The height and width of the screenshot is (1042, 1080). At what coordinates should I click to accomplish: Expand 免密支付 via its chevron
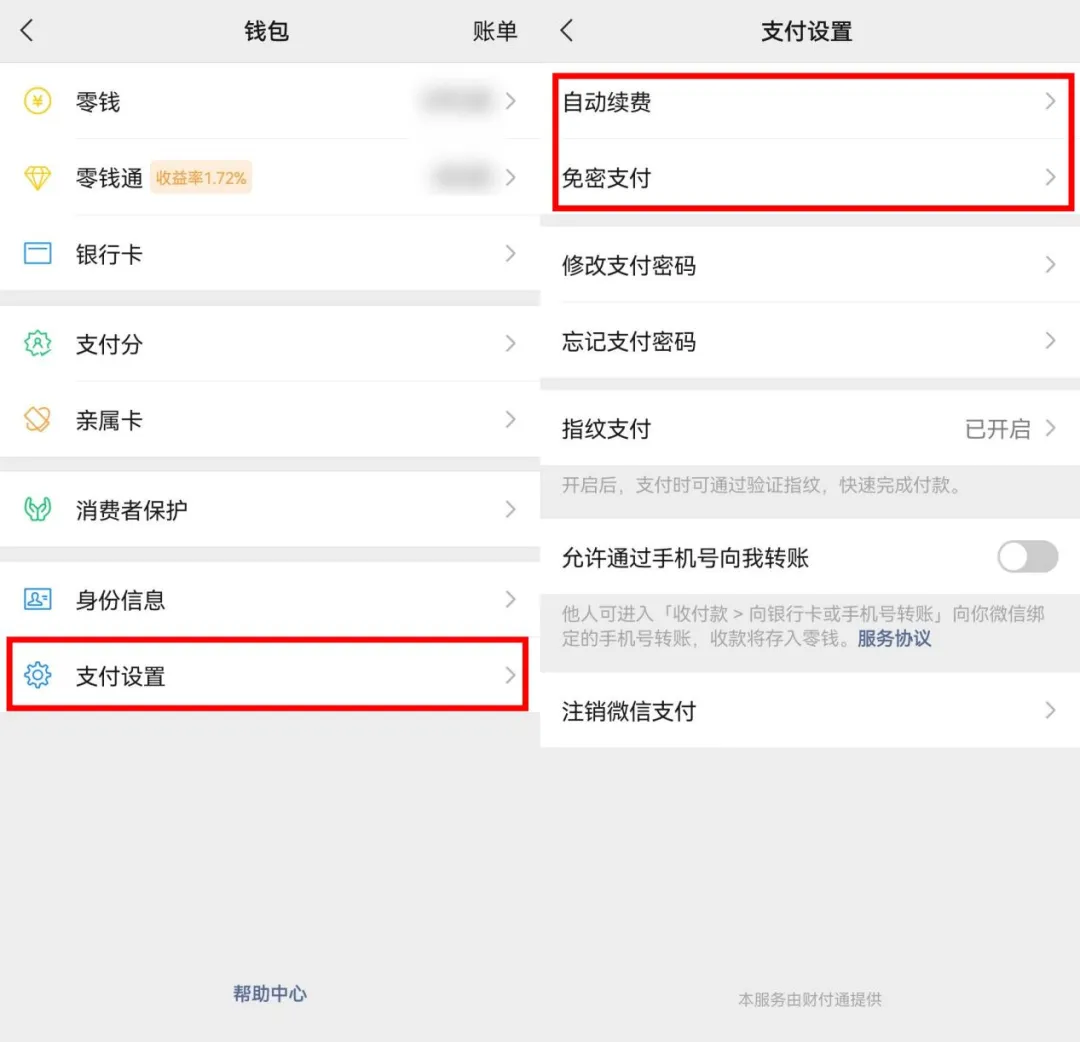pos(1050,178)
